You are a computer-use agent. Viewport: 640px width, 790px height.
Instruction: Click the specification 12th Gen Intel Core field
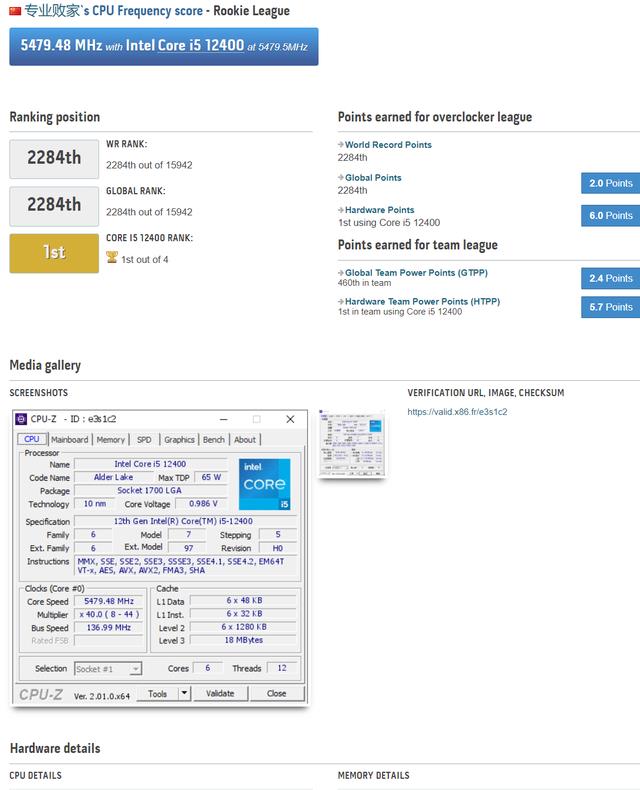tap(183, 521)
